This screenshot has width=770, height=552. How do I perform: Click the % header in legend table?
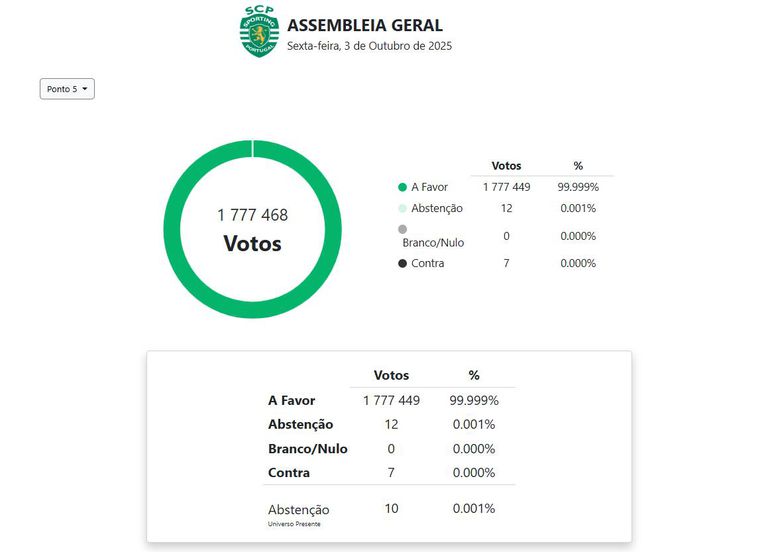[578, 166]
